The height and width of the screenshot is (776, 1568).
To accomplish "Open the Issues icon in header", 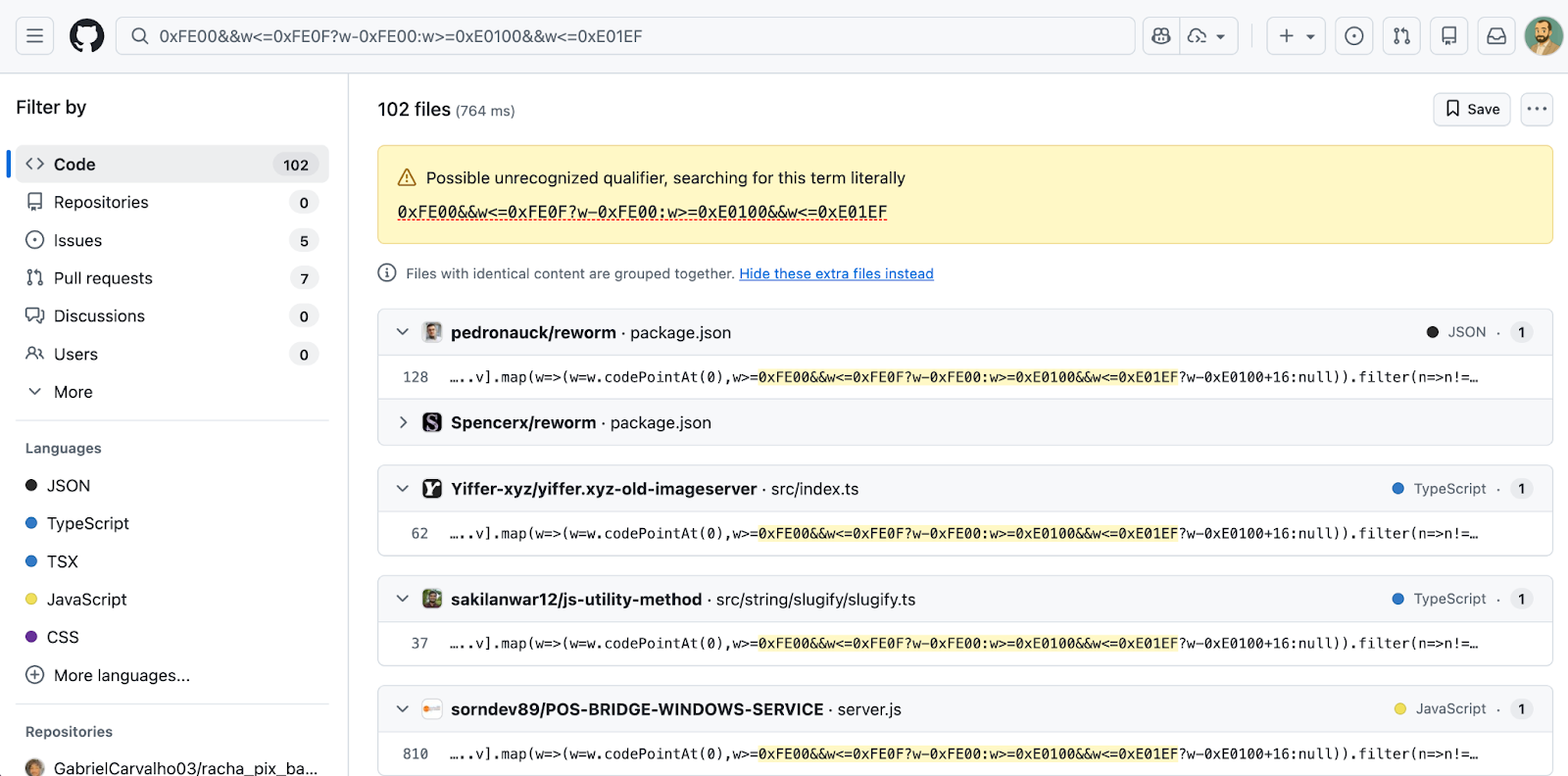I will pyautogui.click(x=1354, y=36).
